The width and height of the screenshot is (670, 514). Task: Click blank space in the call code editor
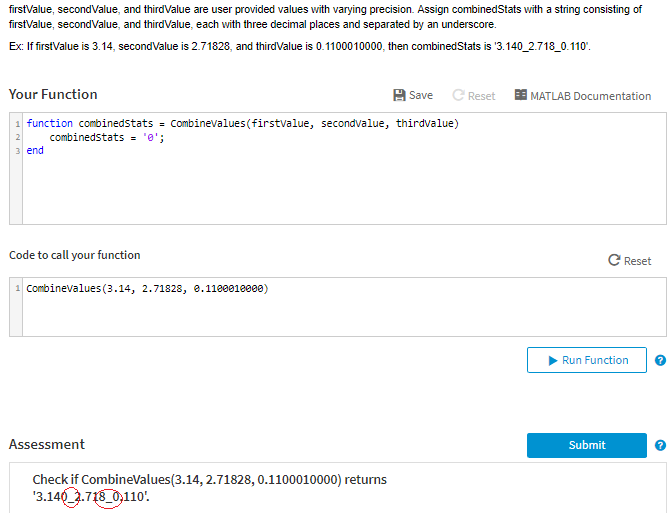pos(340,317)
